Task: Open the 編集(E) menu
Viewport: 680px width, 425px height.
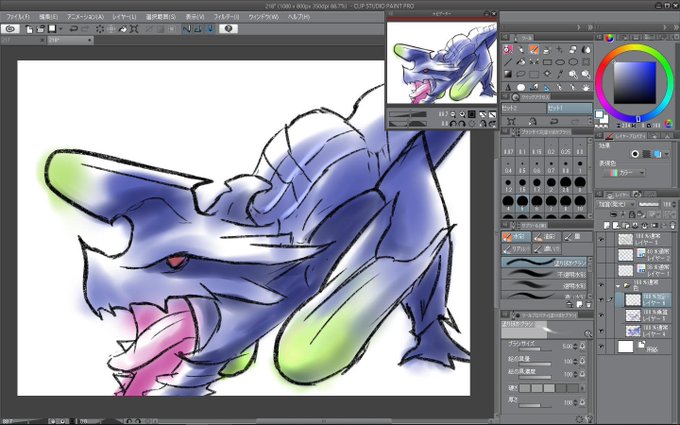Action: [x=48, y=17]
